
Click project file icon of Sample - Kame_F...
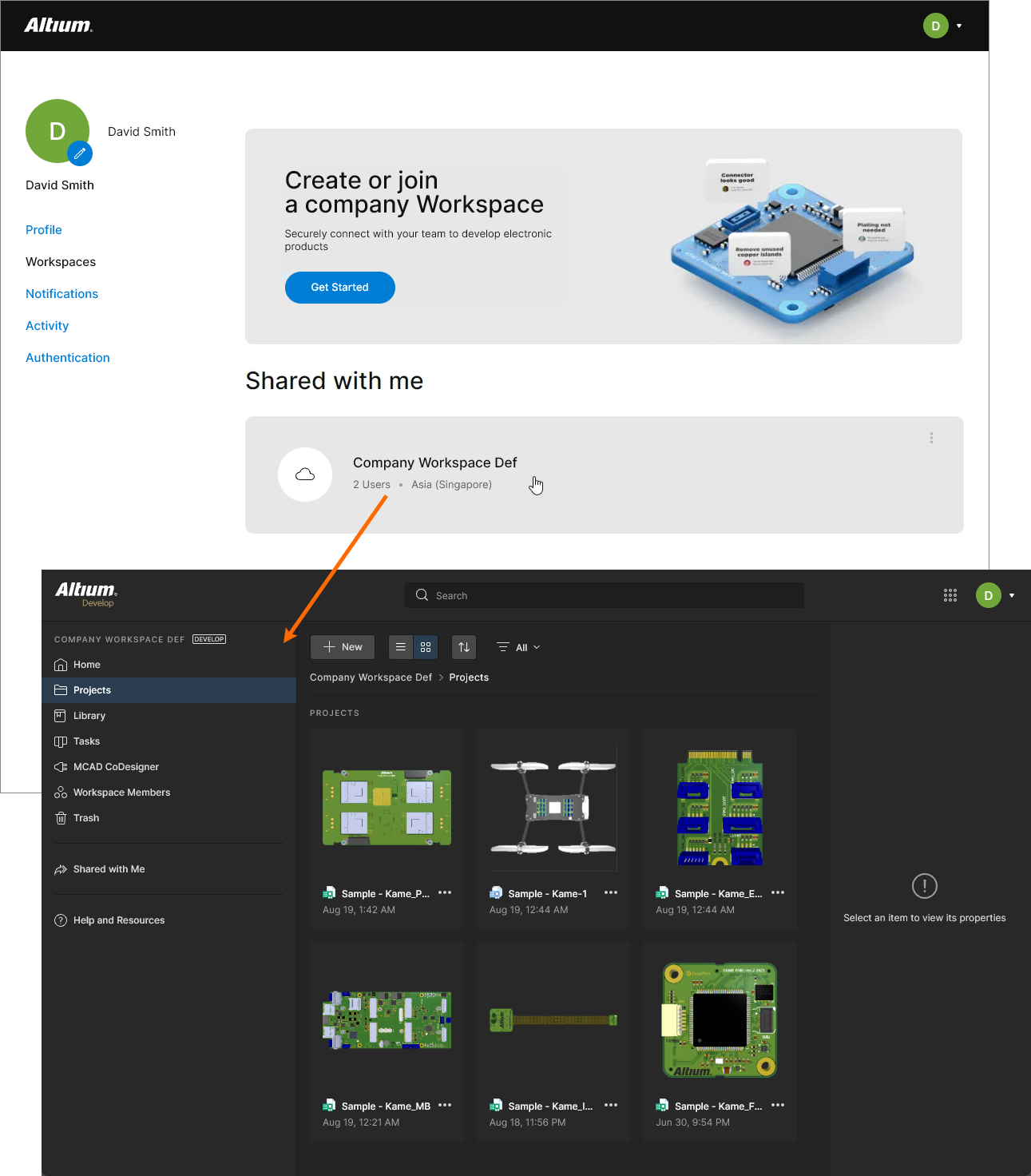pos(662,1106)
